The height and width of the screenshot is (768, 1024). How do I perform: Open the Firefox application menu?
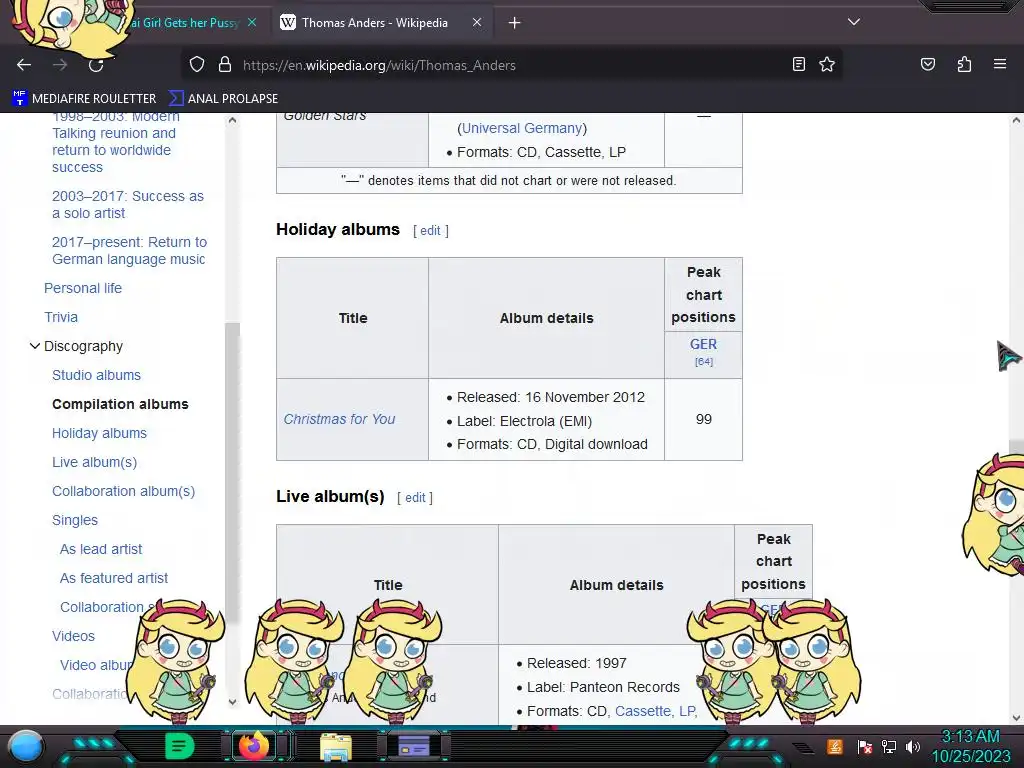pos(1000,64)
